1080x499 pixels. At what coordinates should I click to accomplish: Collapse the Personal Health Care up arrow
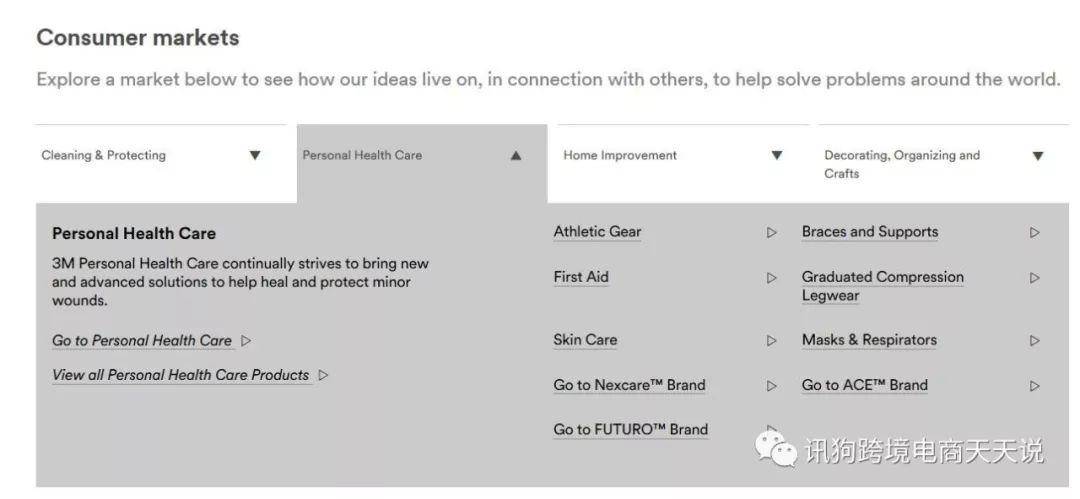click(516, 156)
